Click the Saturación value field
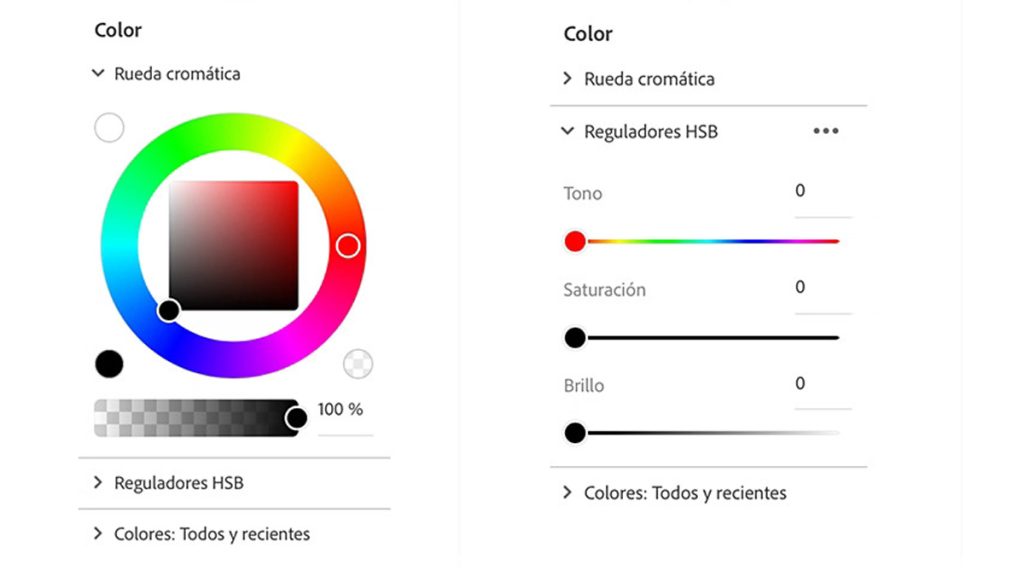The width and height of the screenshot is (1024, 577). pyautogui.click(x=822, y=289)
